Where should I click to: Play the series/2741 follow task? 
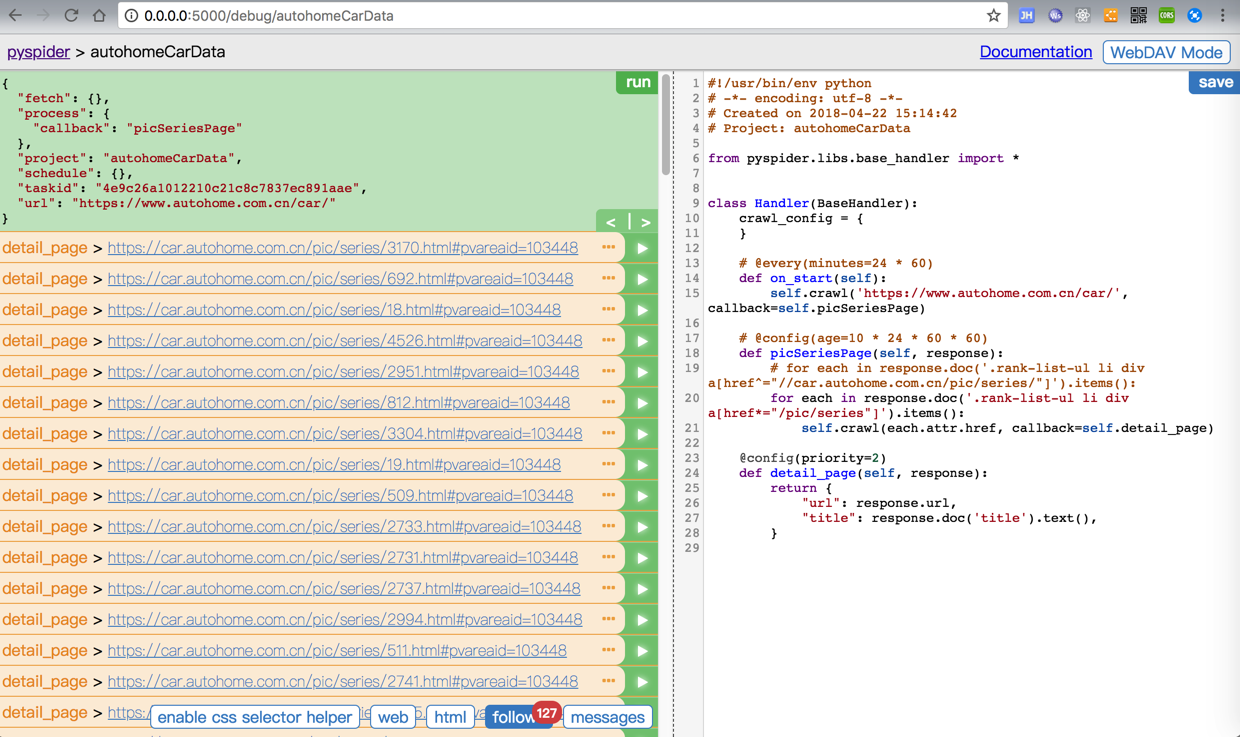click(x=642, y=682)
